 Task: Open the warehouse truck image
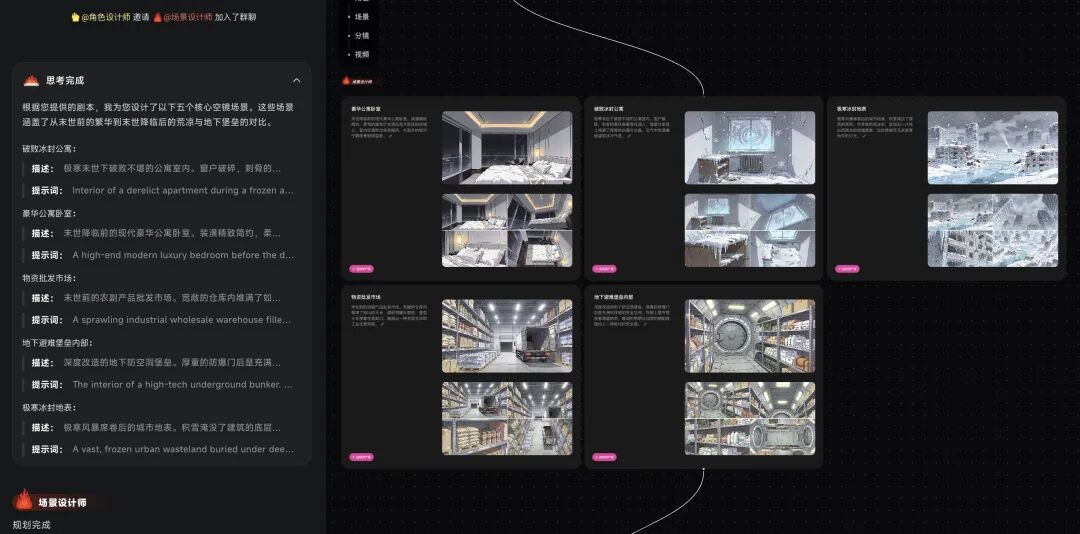507,336
